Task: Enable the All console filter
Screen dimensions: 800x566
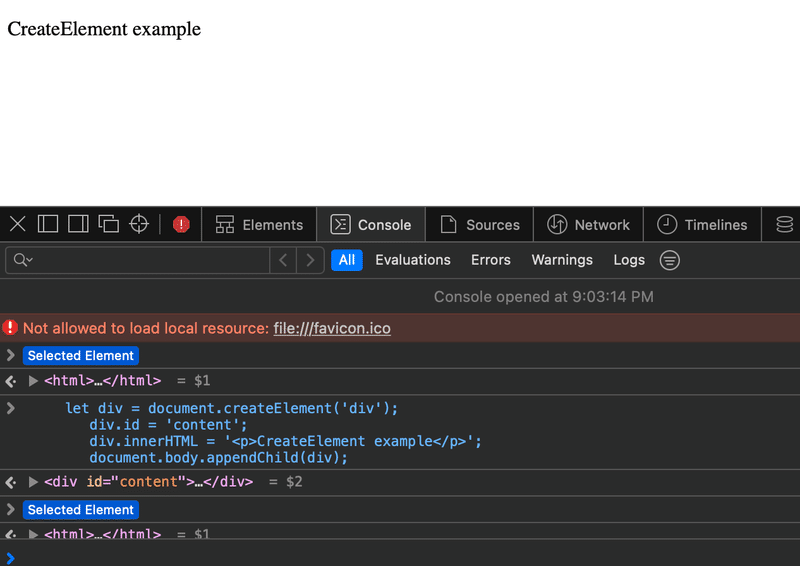Action: pyautogui.click(x=347, y=260)
